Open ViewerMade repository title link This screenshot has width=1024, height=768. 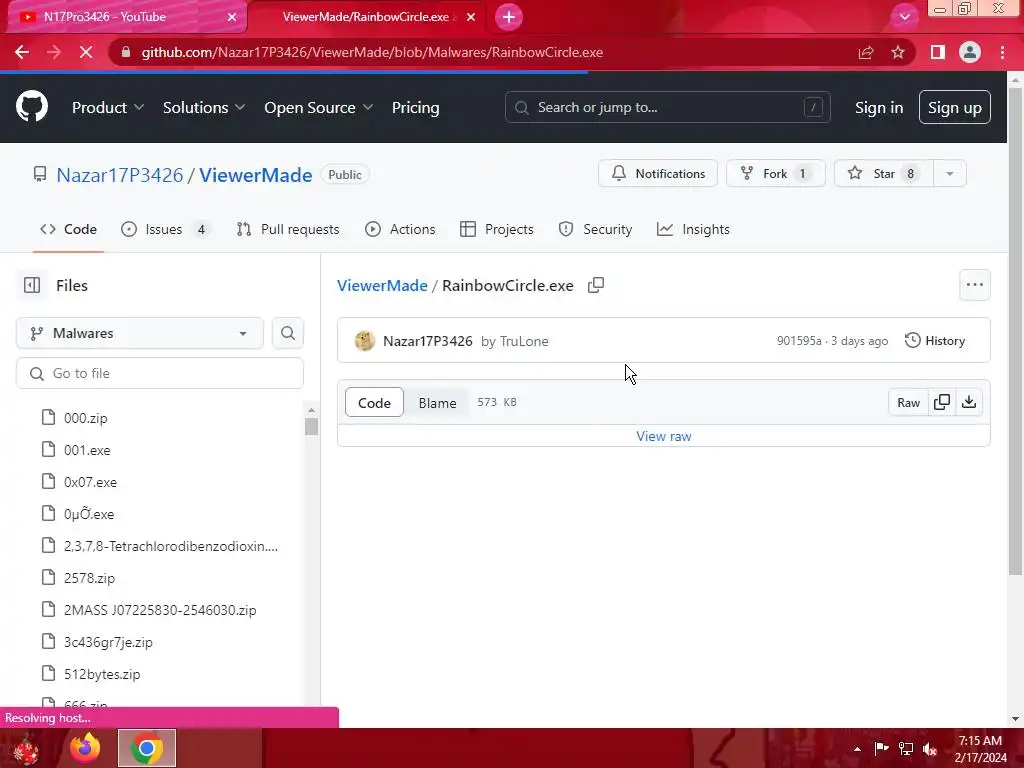(x=255, y=175)
